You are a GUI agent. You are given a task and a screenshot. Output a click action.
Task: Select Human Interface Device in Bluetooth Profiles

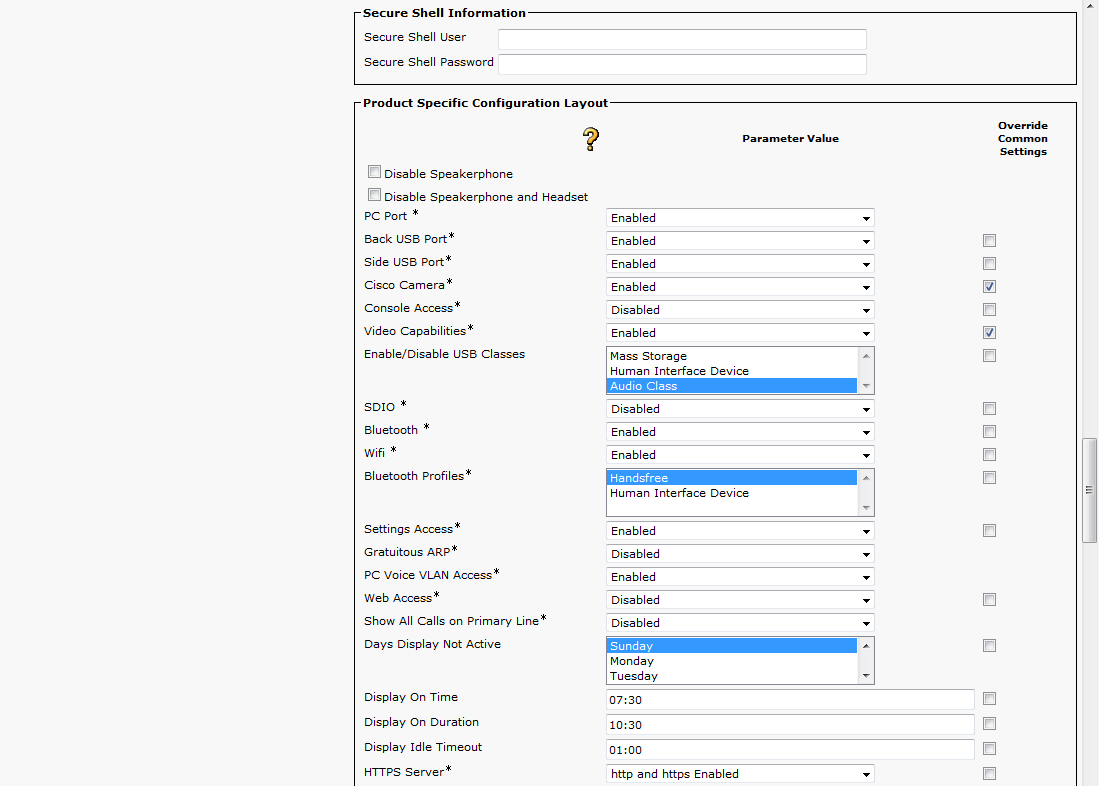[x=679, y=493]
